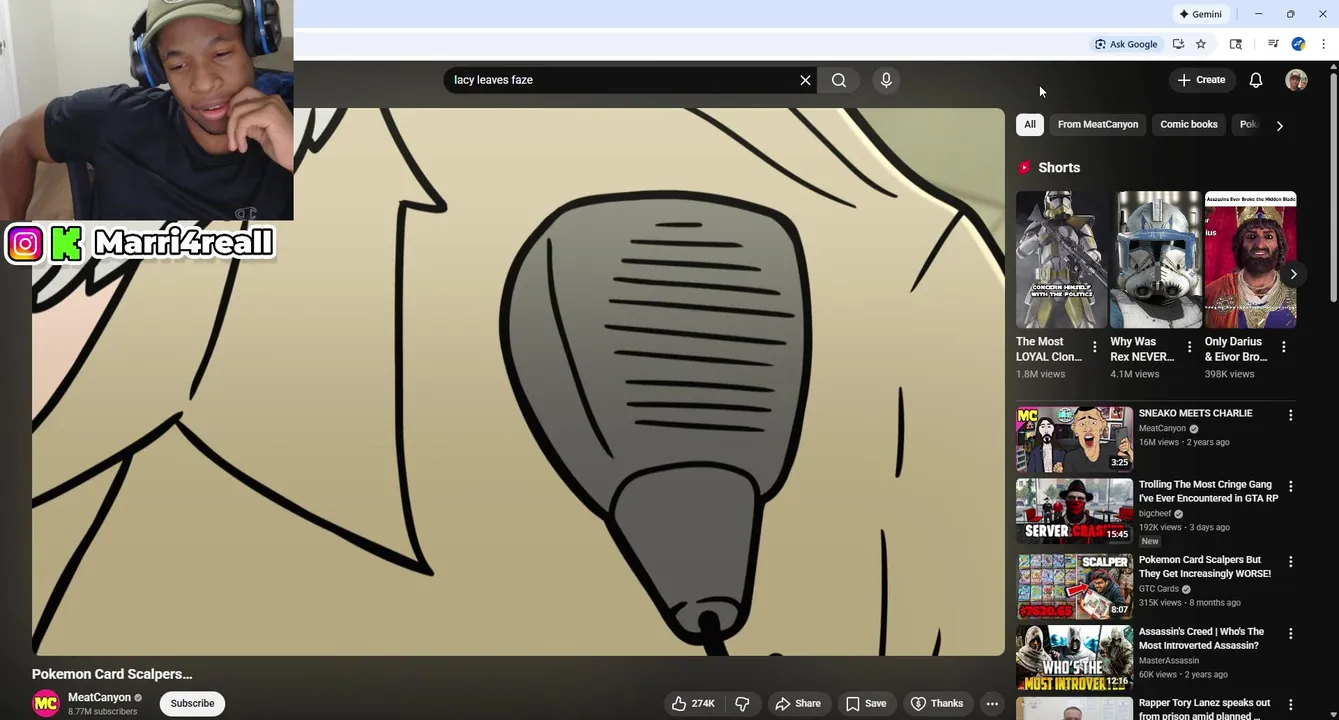
Task: Click the video player to pause
Action: point(518,382)
